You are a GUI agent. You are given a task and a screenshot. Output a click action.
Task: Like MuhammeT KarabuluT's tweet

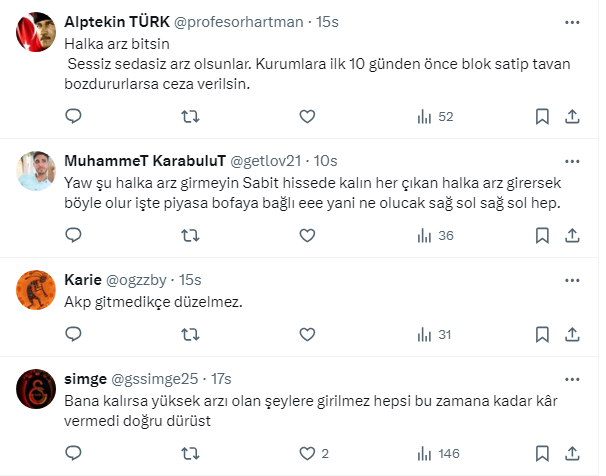tap(306, 236)
